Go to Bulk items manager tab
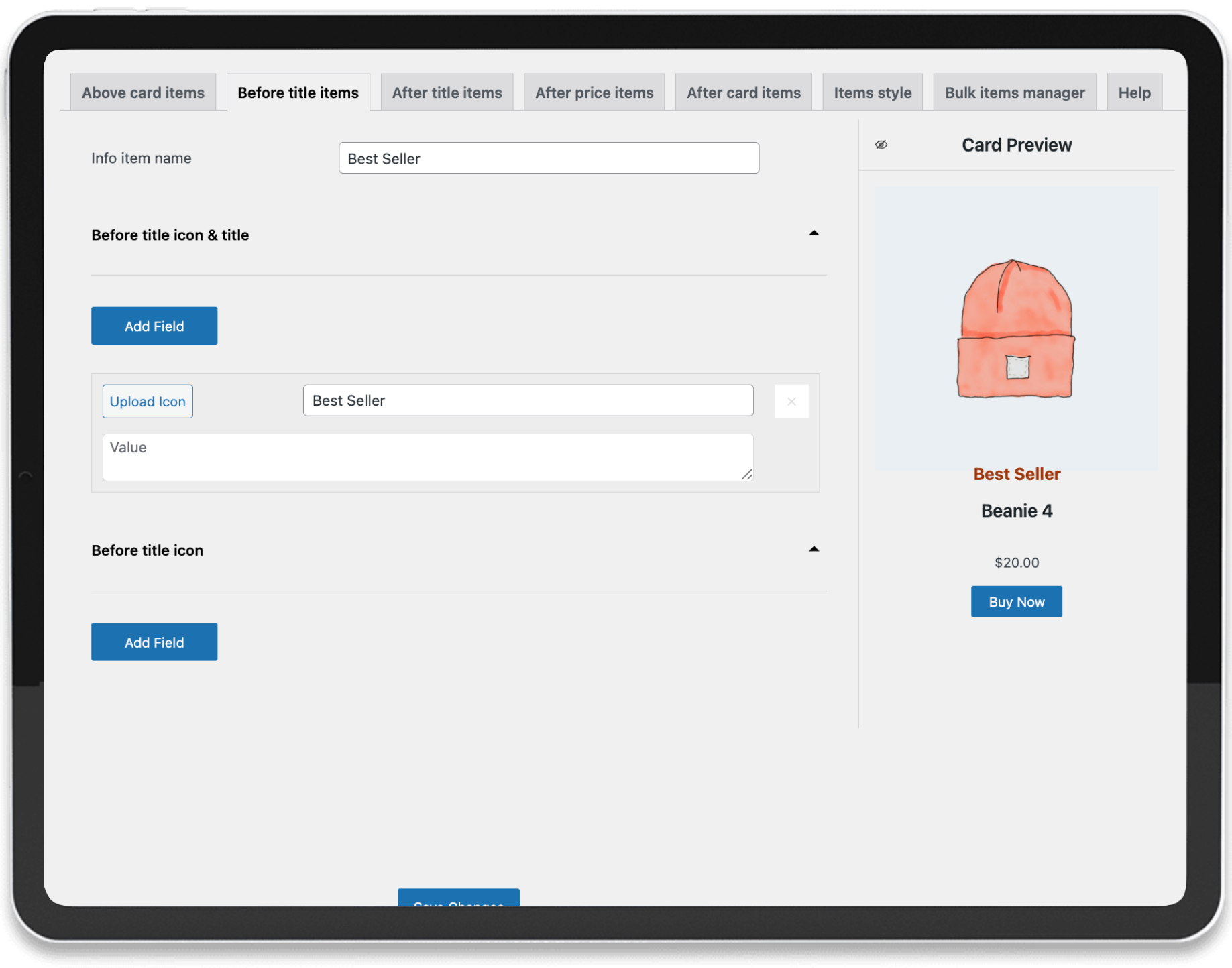This screenshot has width=1232, height=968. click(1015, 93)
